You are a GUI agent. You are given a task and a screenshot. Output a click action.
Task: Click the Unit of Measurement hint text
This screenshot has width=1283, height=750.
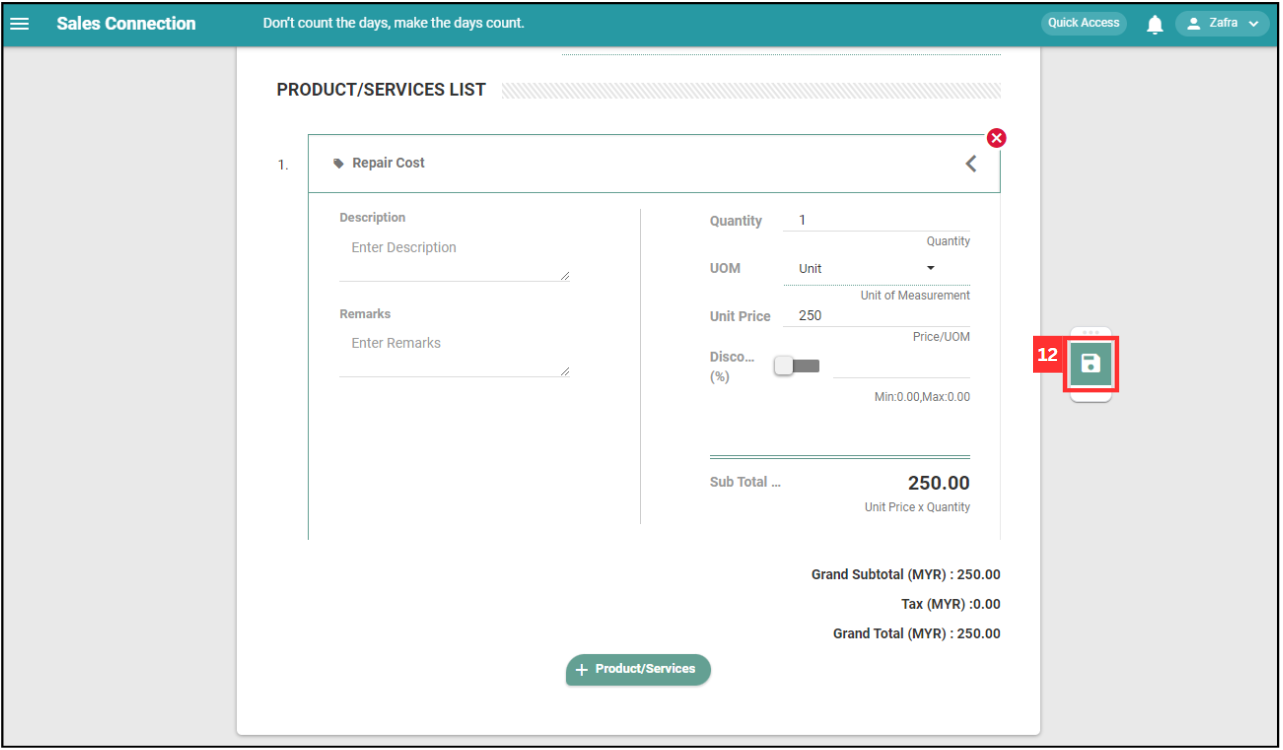(915, 296)
